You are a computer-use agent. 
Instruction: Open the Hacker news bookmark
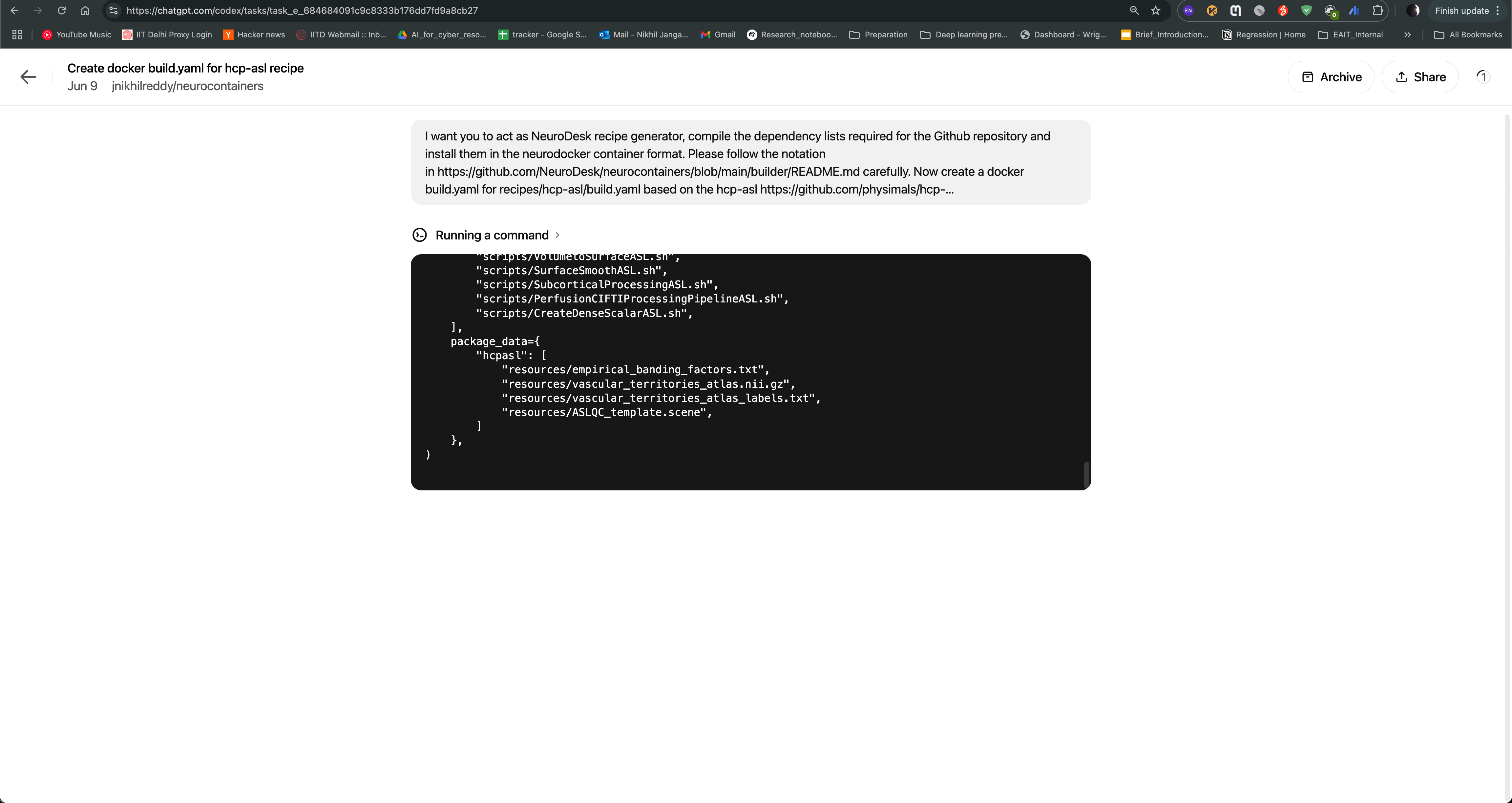(254, 35)
